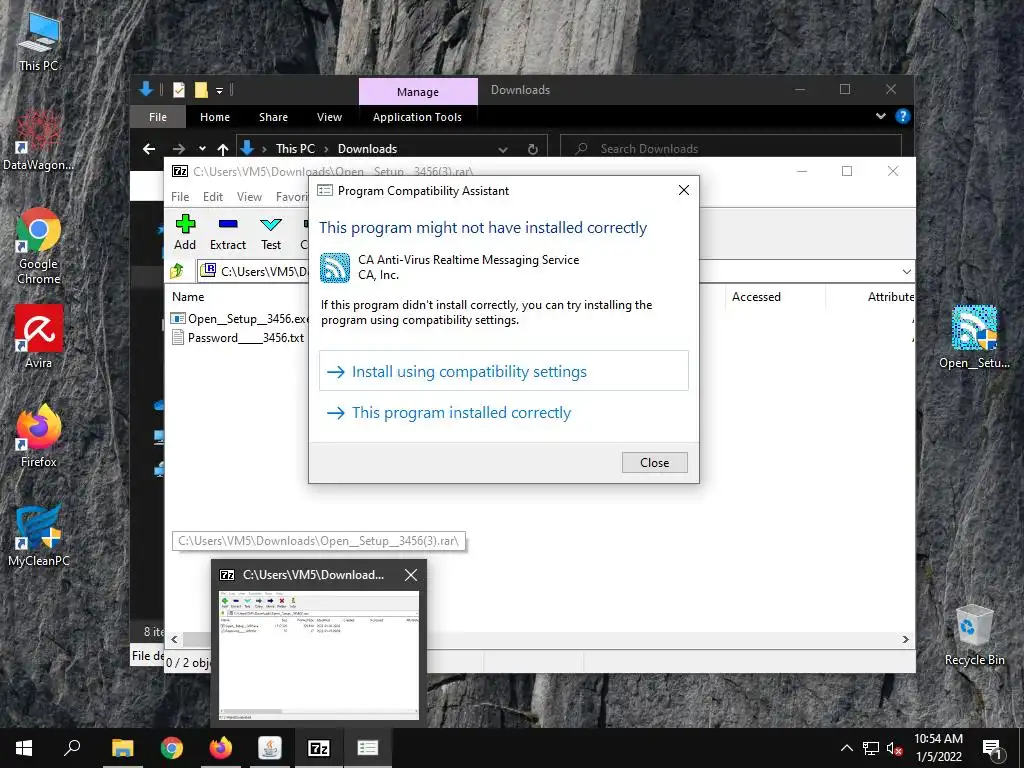Click Explorer back arrow
This screenshot has height=768, width=1024.
click(149, 149)
